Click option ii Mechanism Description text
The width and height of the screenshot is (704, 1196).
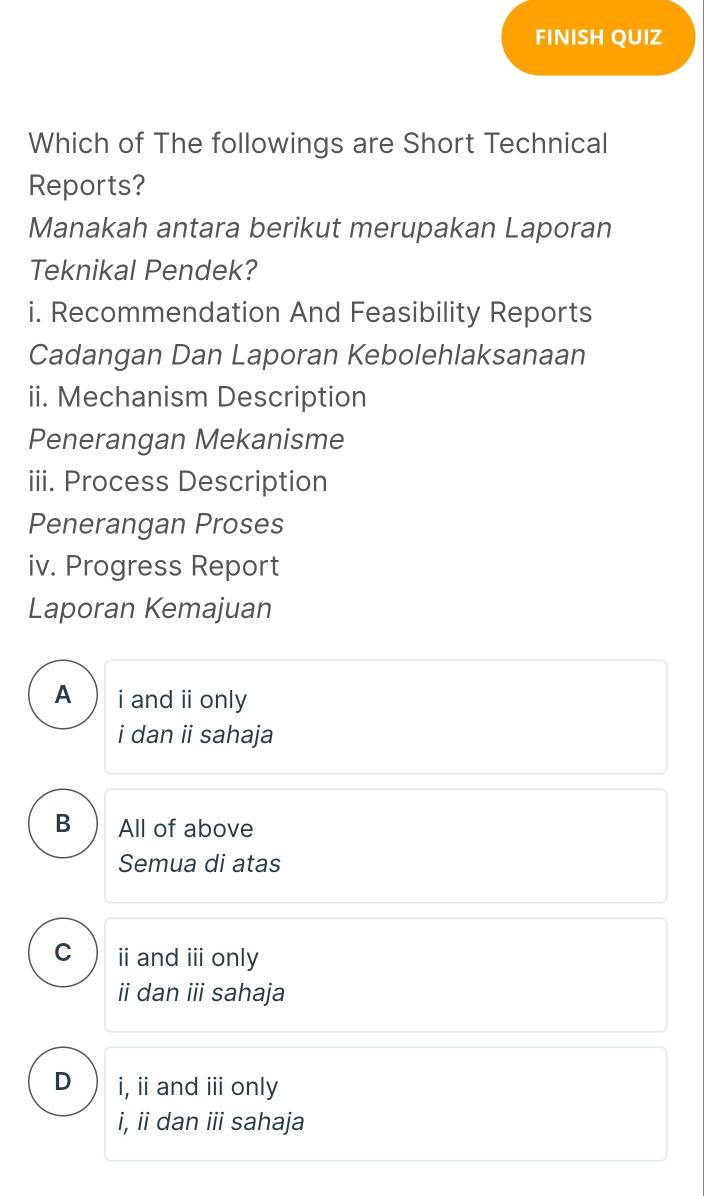click(197, 397)
